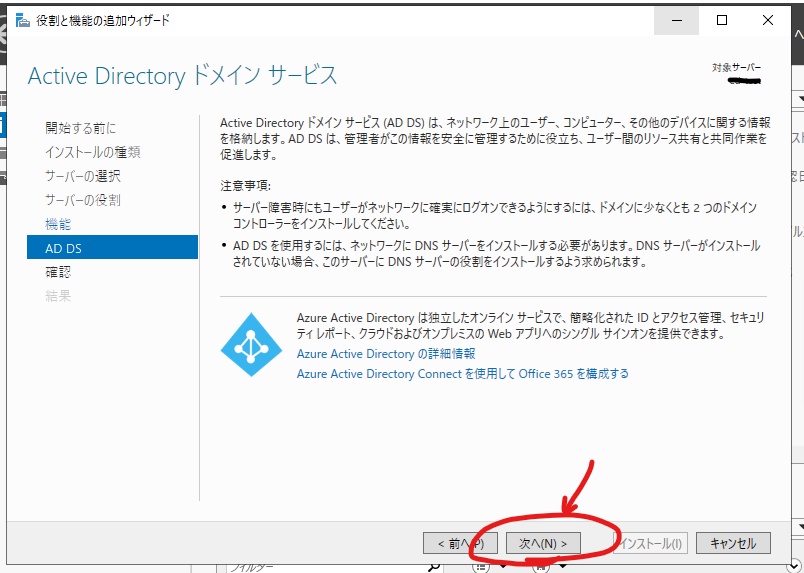The image size is (804, 573).
Task: Select the 確認 step in sidebar
Action: pyautogui.click(x=58, y=272)
